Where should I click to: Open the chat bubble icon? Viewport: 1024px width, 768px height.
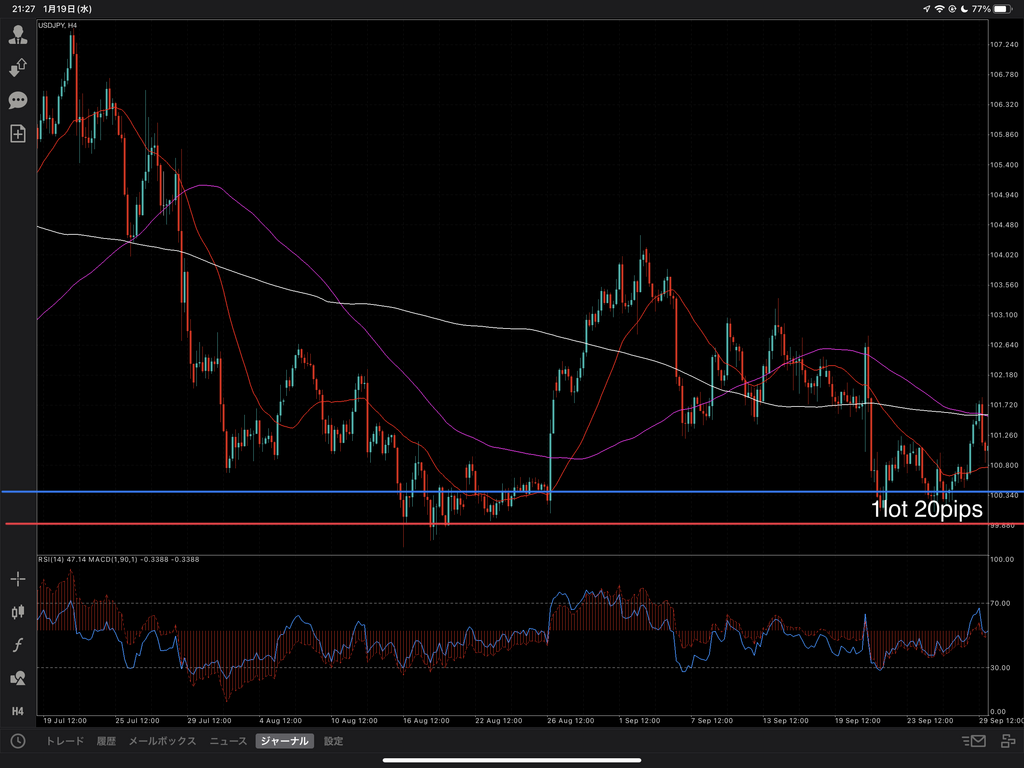(18, 100)
